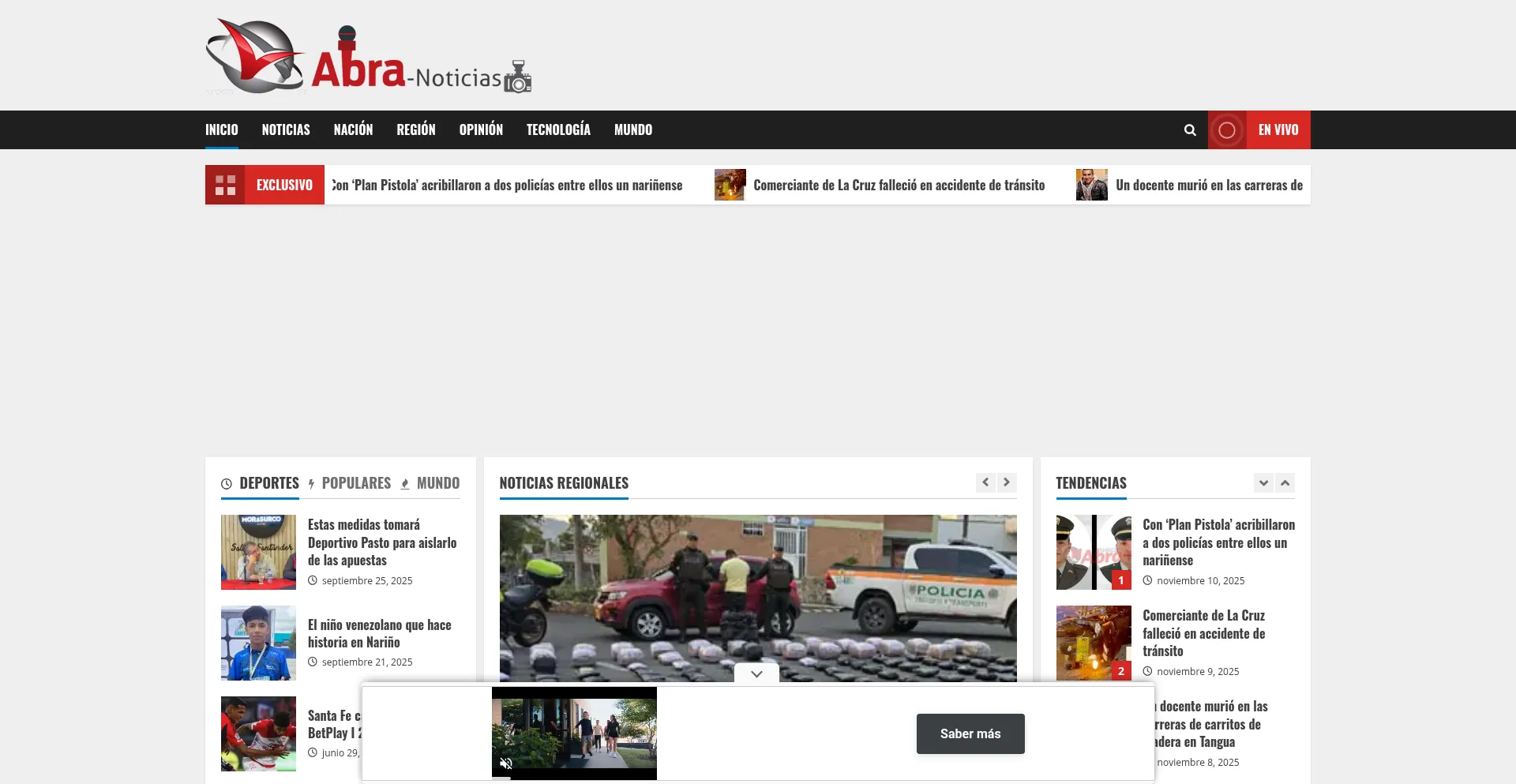Click the Exclusivo grid icon

tap(225, 186)
